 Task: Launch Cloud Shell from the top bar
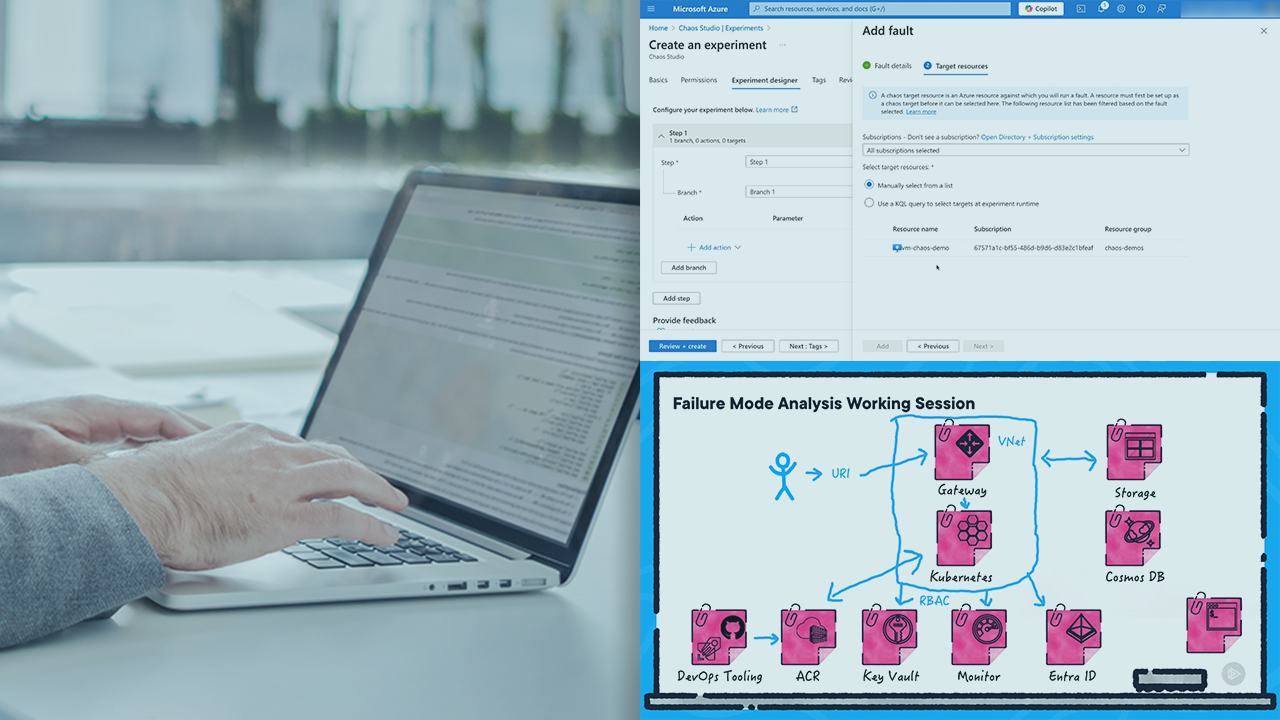point(1081,9)
